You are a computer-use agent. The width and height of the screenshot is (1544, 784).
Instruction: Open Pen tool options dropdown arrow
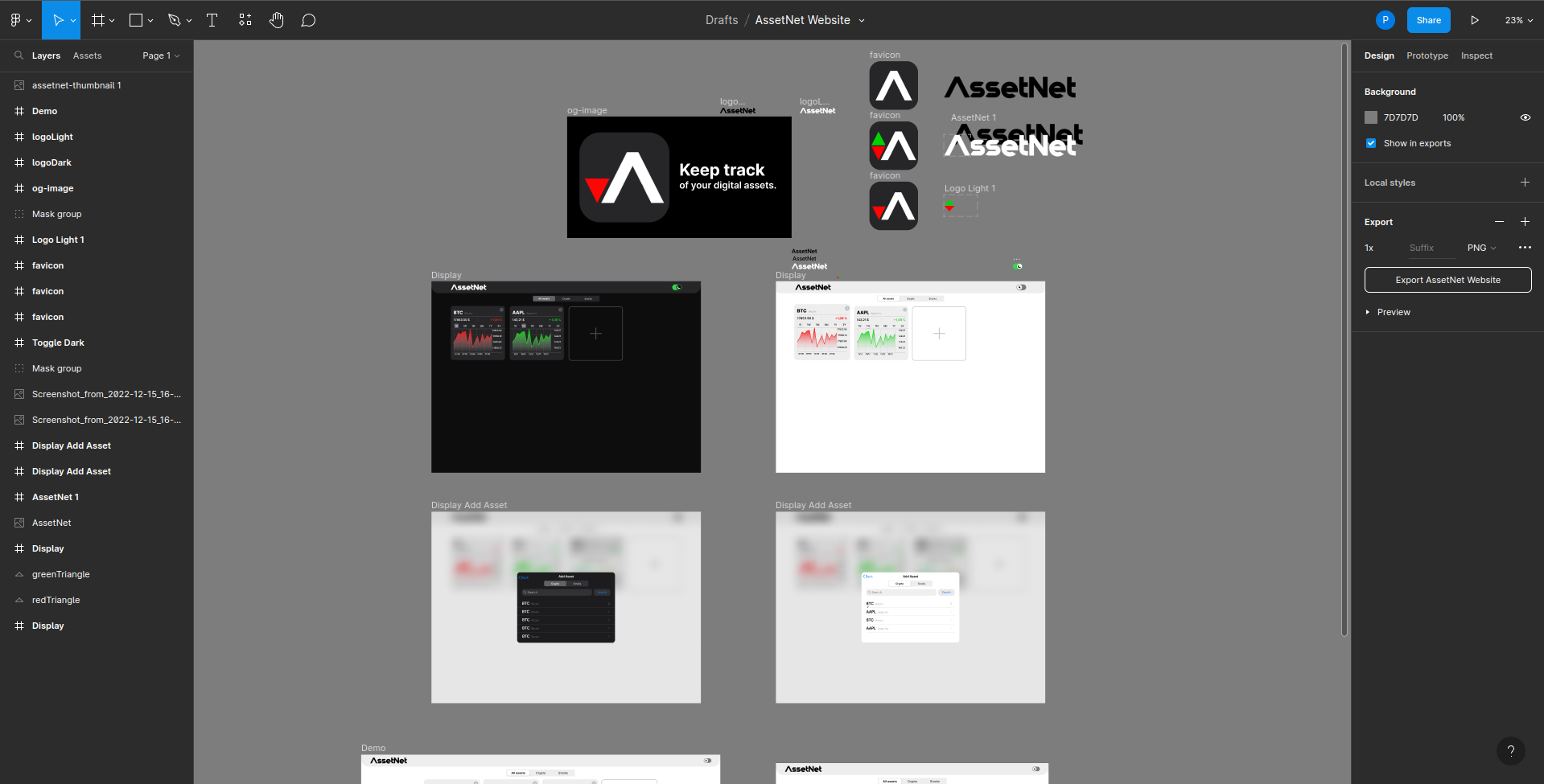(189, 21)
